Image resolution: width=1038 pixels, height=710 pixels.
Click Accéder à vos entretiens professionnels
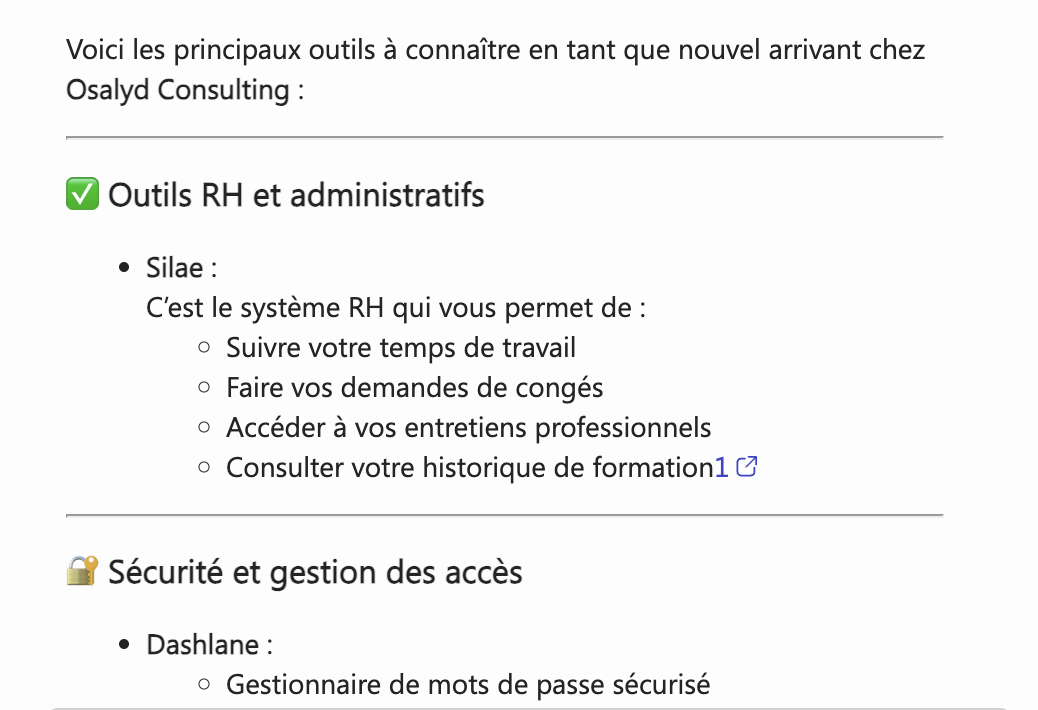pyautogui.click(x=469, y=428)
